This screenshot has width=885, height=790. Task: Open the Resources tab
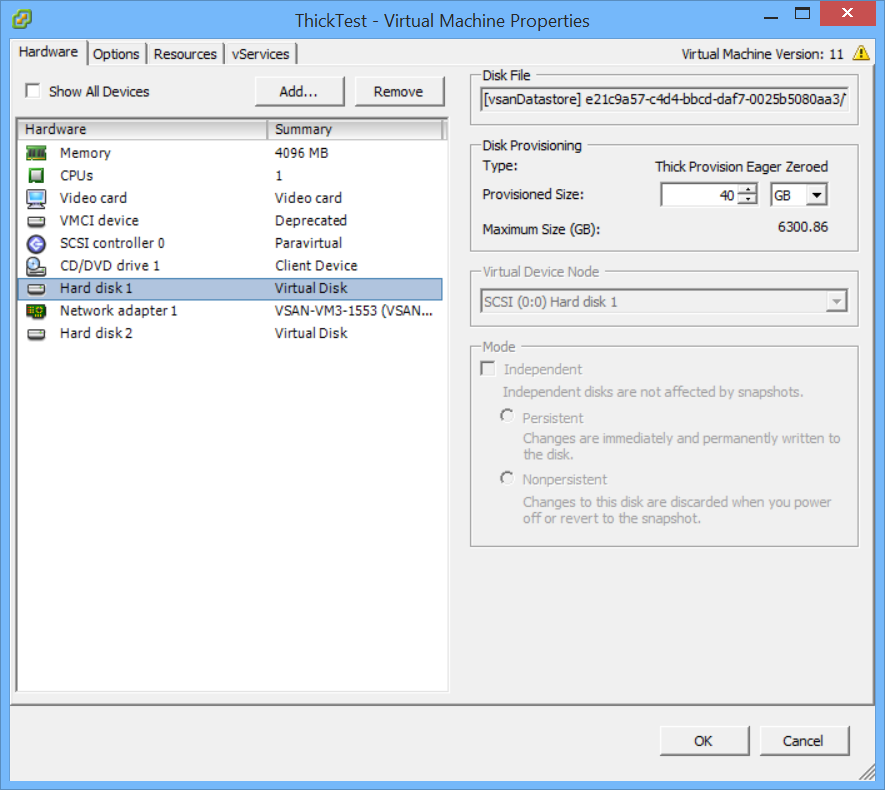coord(185,54)
